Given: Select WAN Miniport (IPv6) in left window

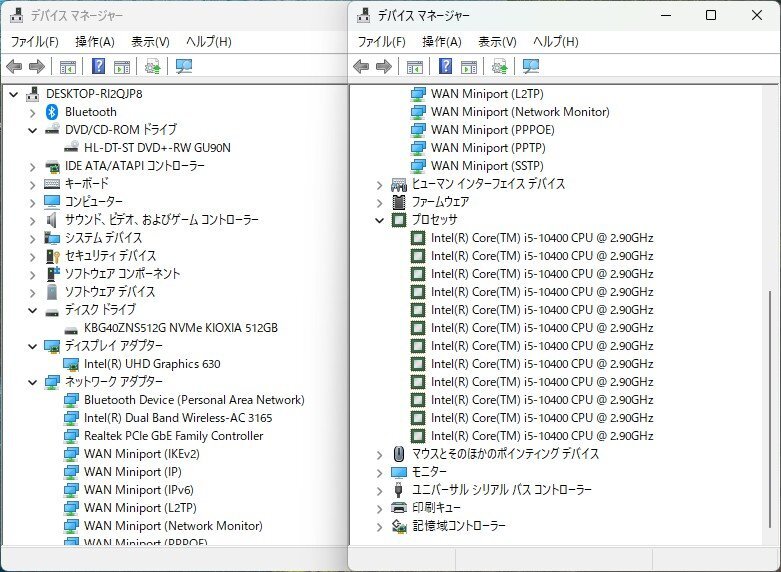Looking at the screenshot, I should tap(138, 489).
